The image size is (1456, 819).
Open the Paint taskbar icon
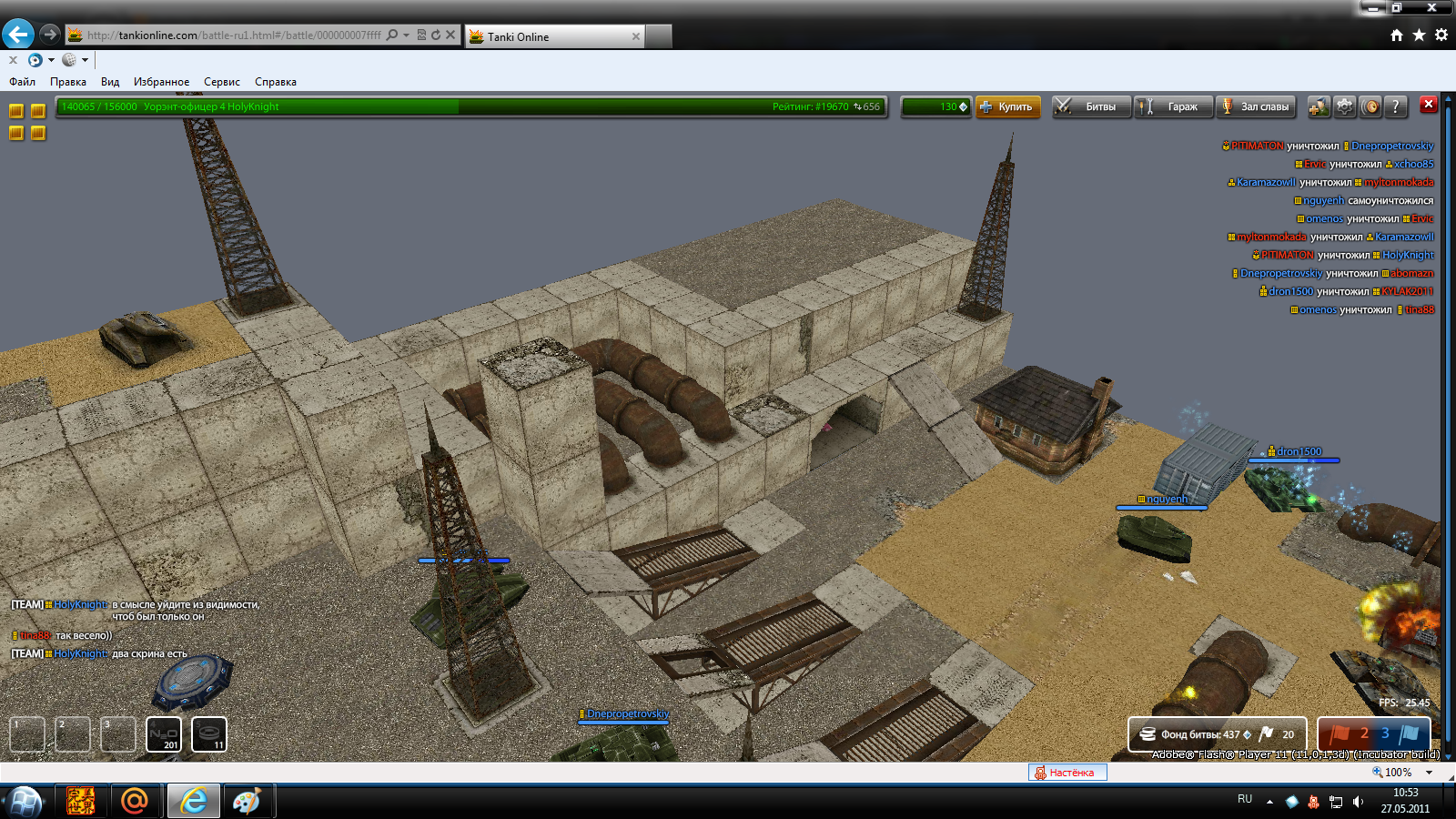click(x=247, y=801)
